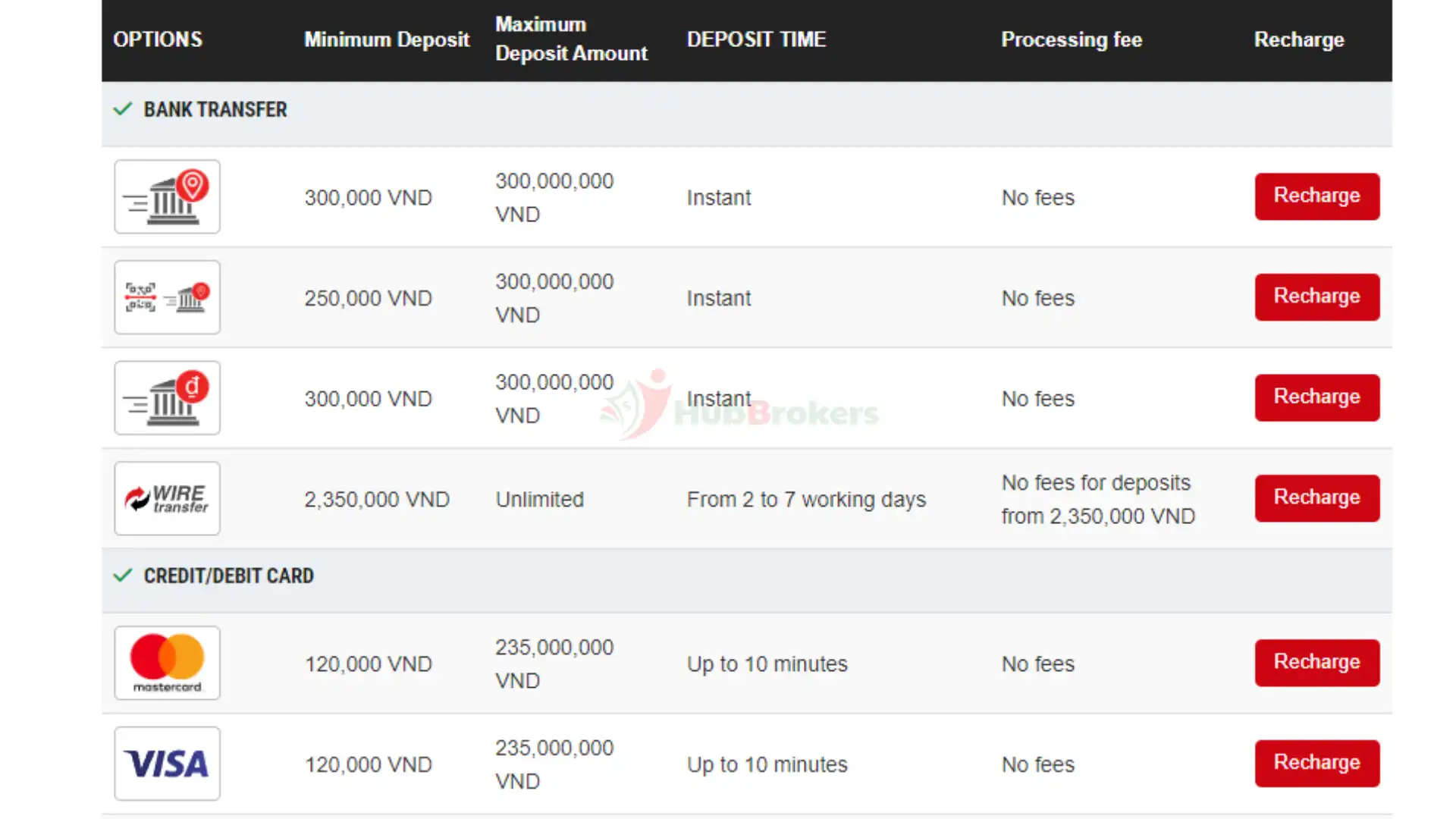Click the Mastercard logo icon

(167, 663)
